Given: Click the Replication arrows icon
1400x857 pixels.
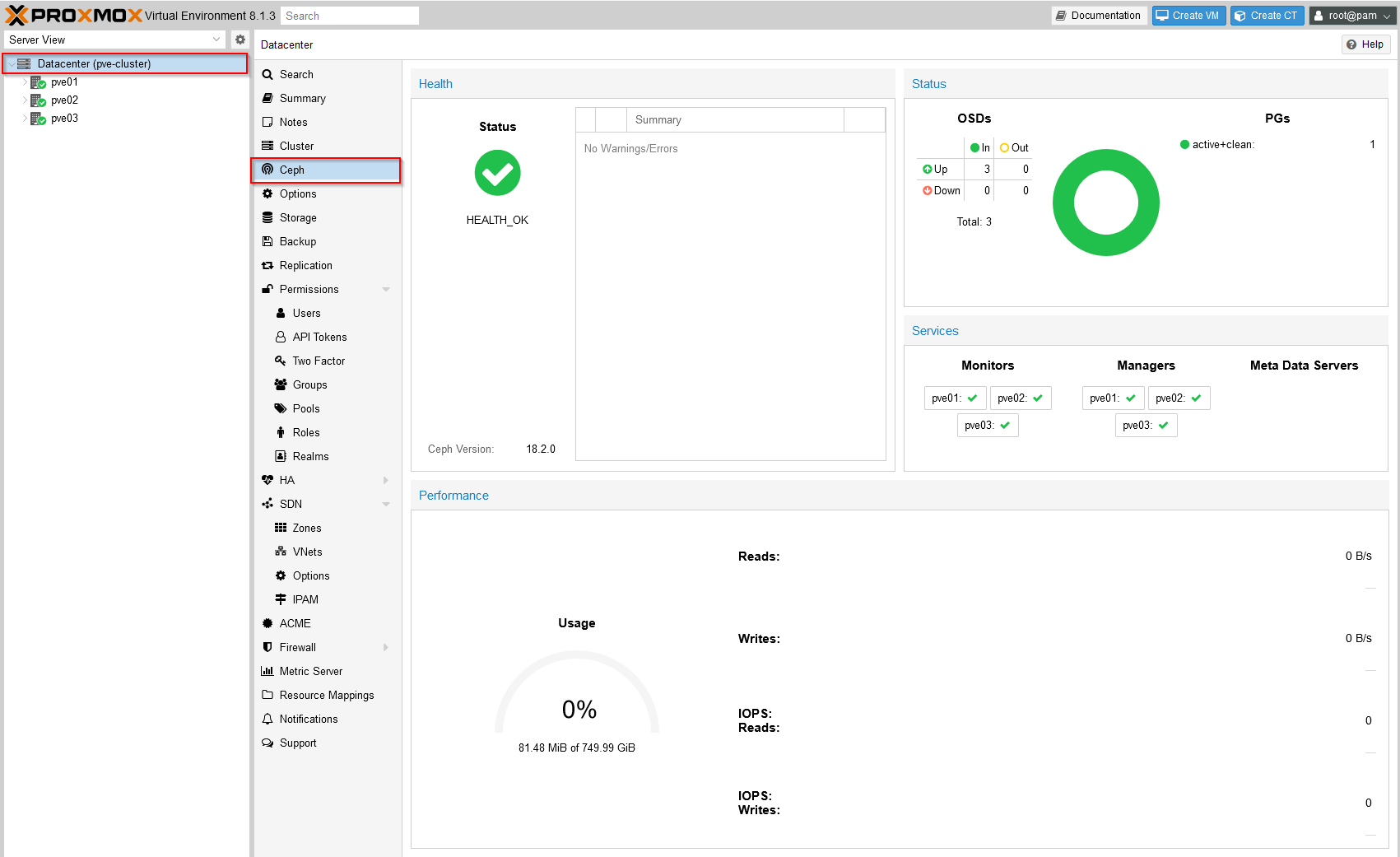Looking at the screenshot, I should coord(267,265).
